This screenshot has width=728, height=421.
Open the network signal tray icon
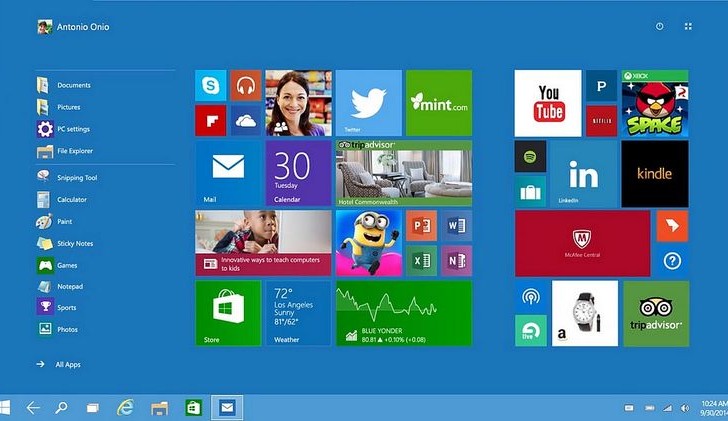(667, 408)
